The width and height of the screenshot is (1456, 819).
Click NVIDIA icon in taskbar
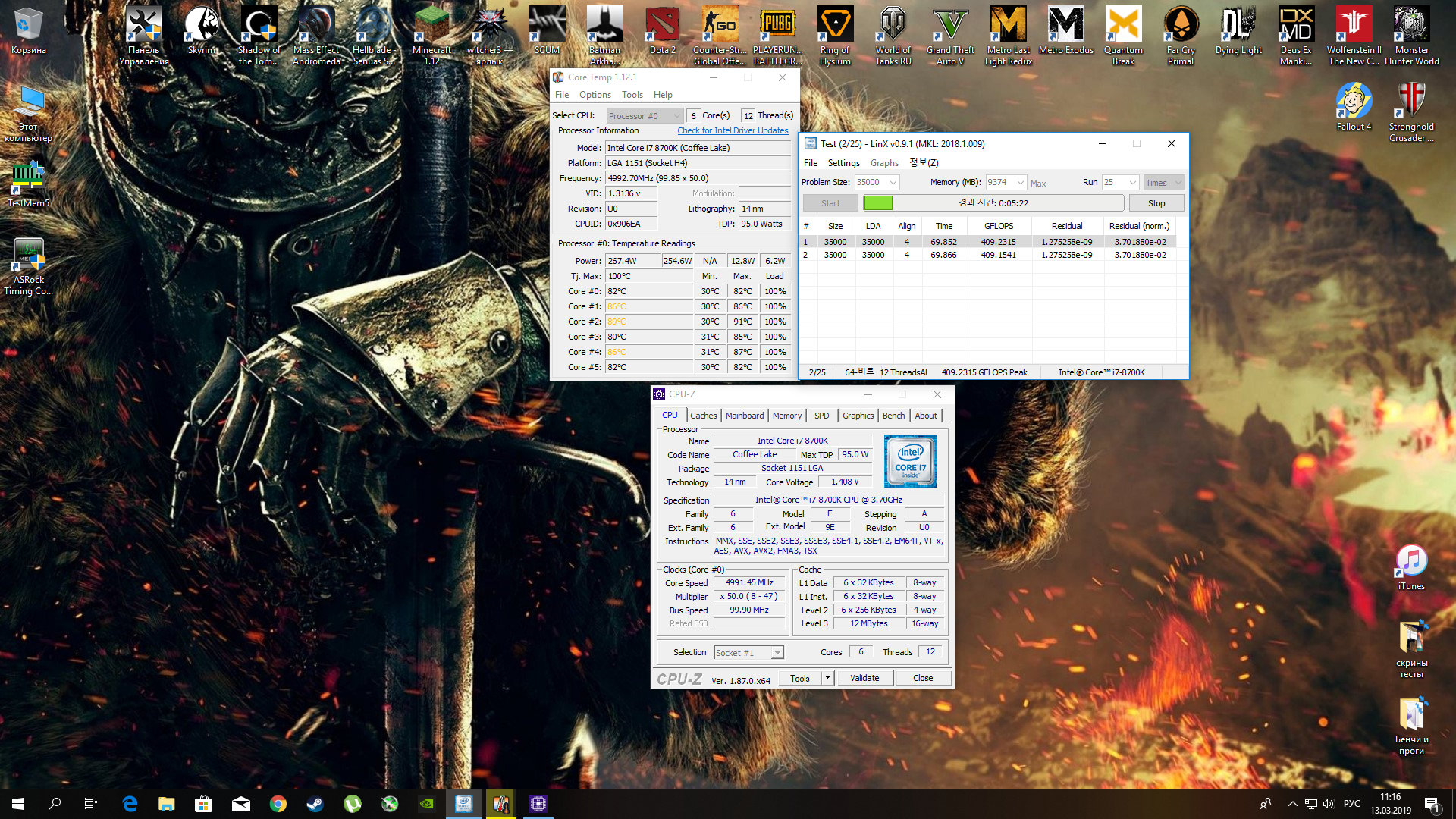(426, 804)
